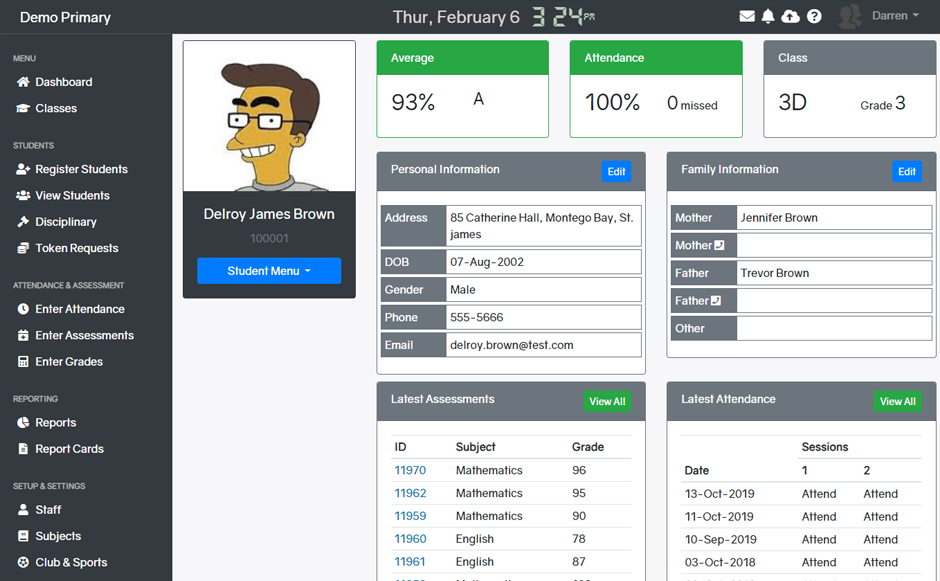This screenshot has width=940, height=581.
Task: Click the Report Cards document icon
Action: click(x=23, y=449)
